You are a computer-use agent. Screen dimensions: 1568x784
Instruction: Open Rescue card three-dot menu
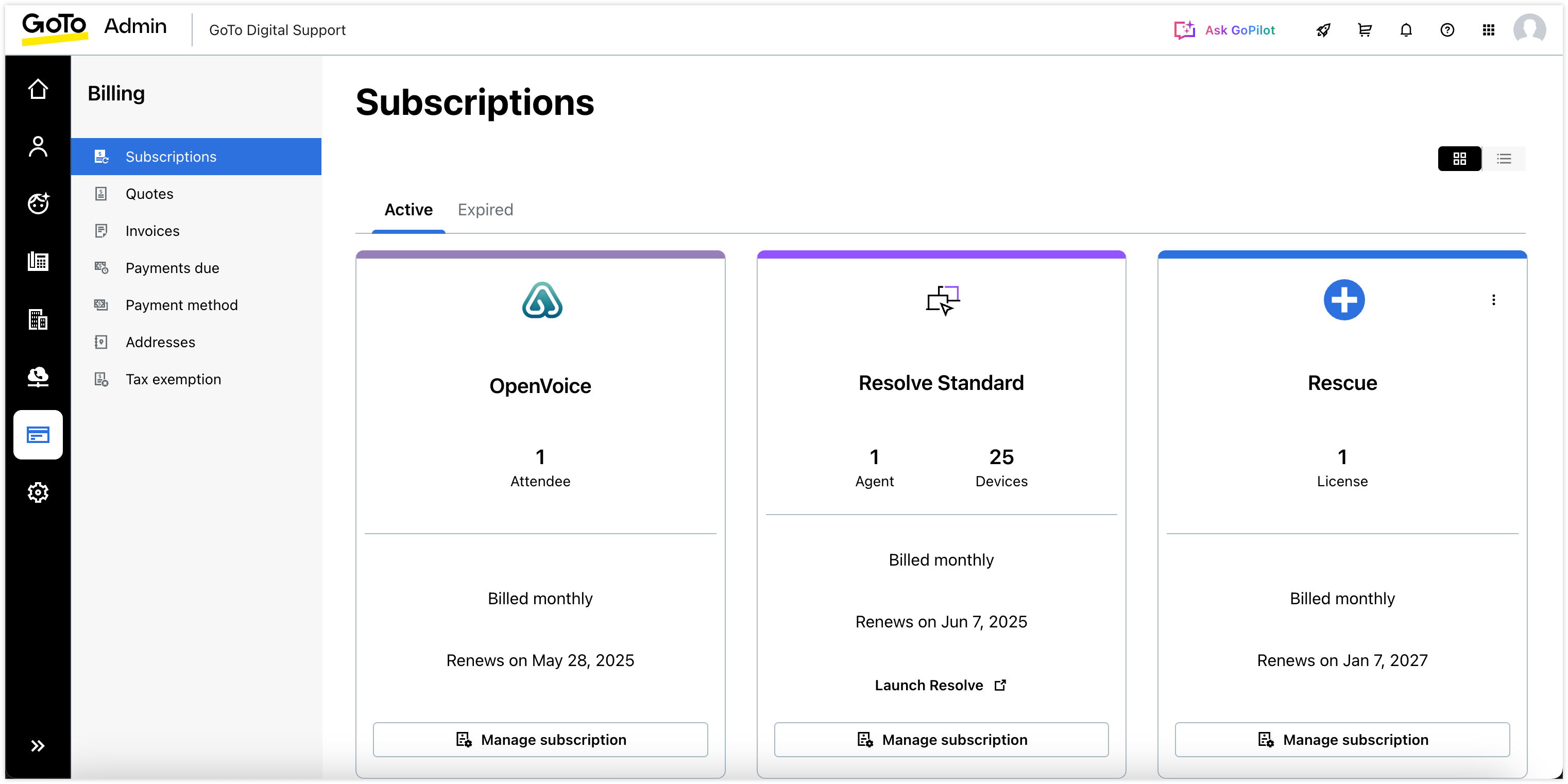point(1493,299)
